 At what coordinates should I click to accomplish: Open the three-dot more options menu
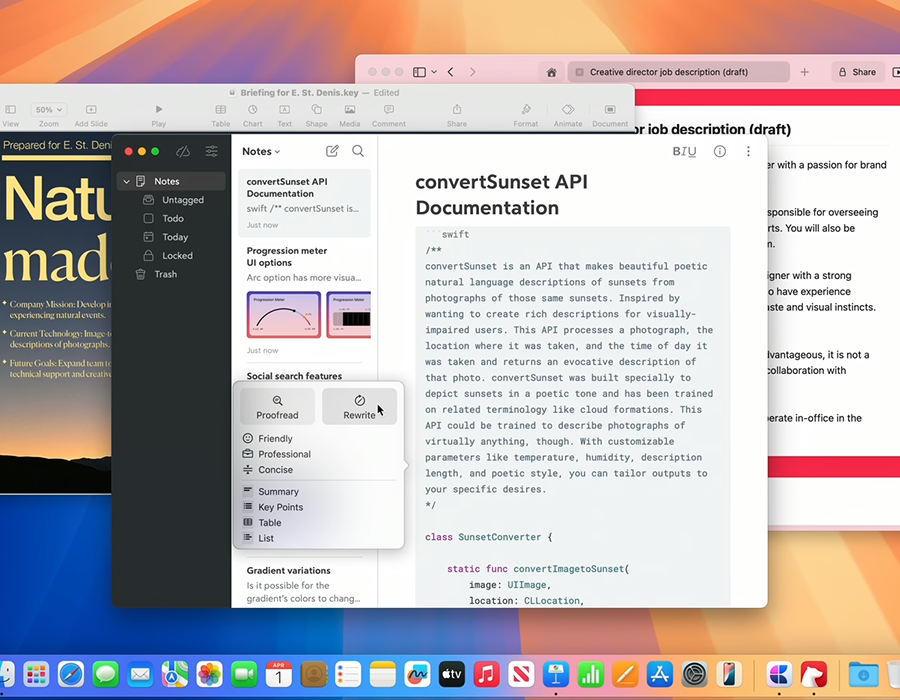click(748, 151)
